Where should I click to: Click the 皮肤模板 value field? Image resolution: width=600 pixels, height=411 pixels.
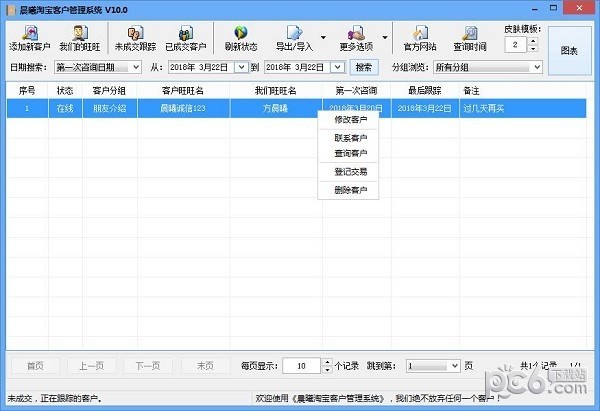515,45
